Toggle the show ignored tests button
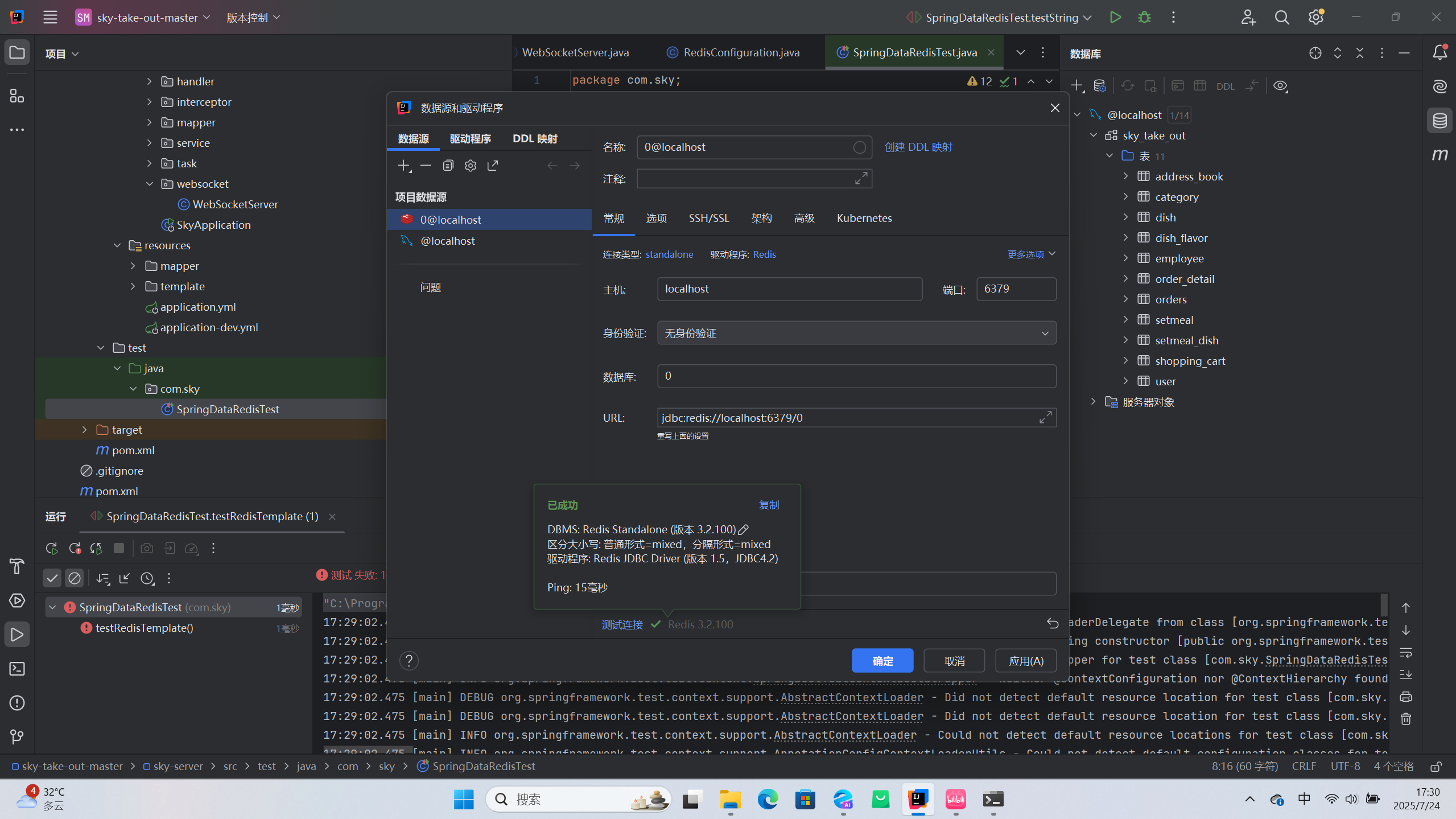Viewport: 1456px width, 819px height. [75, 578]
